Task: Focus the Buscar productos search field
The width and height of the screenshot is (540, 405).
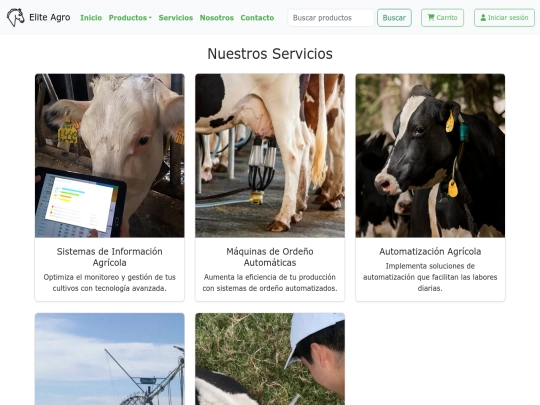Action: (x=331, y=18)
